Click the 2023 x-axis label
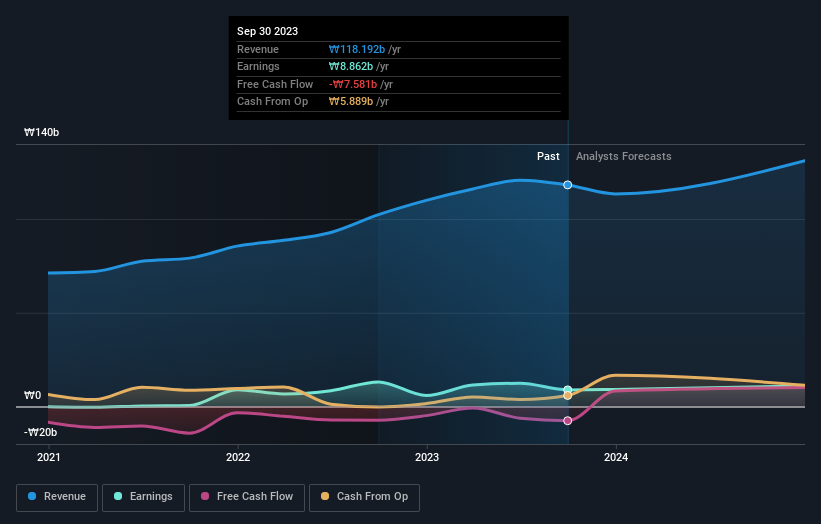 [427, 458]
